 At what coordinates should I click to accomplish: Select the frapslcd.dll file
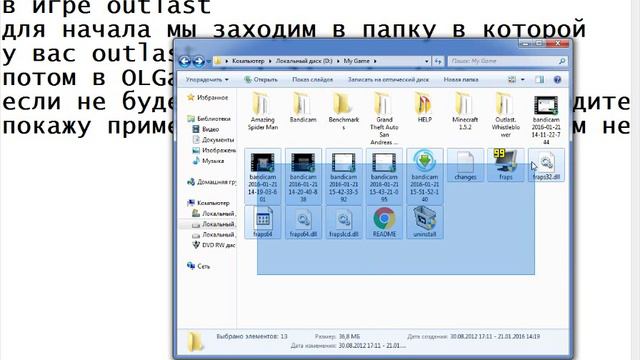[x=343, y=222]
